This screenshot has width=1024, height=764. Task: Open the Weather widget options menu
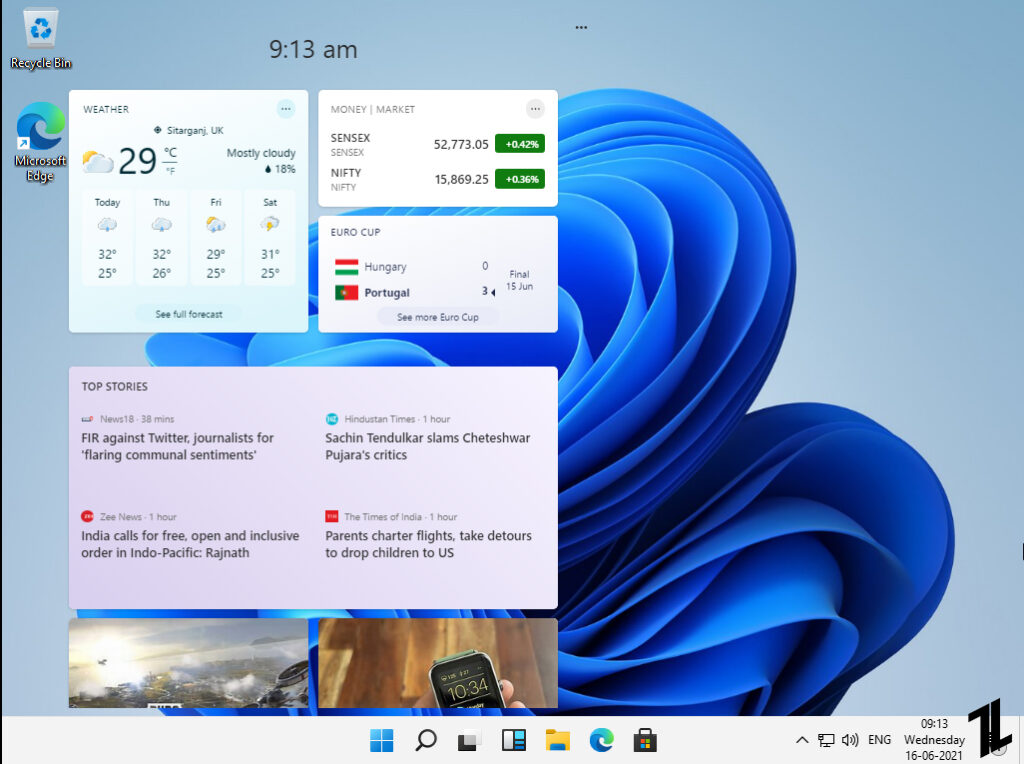pos(285,109)
